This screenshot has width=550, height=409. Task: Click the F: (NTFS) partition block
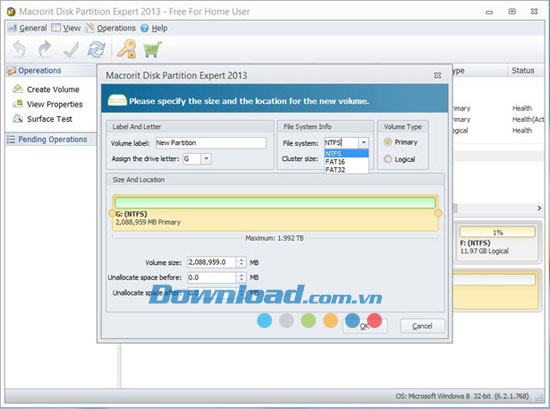(496, 243)
